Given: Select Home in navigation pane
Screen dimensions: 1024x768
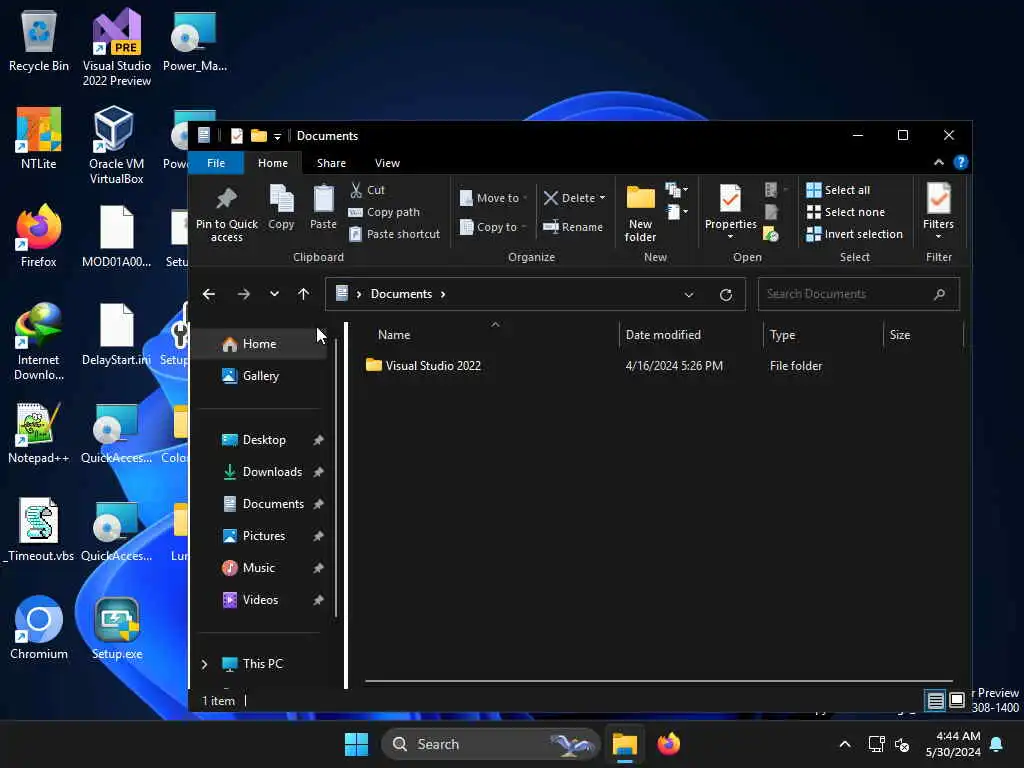Looking at the screenshot, I should 259,344.
